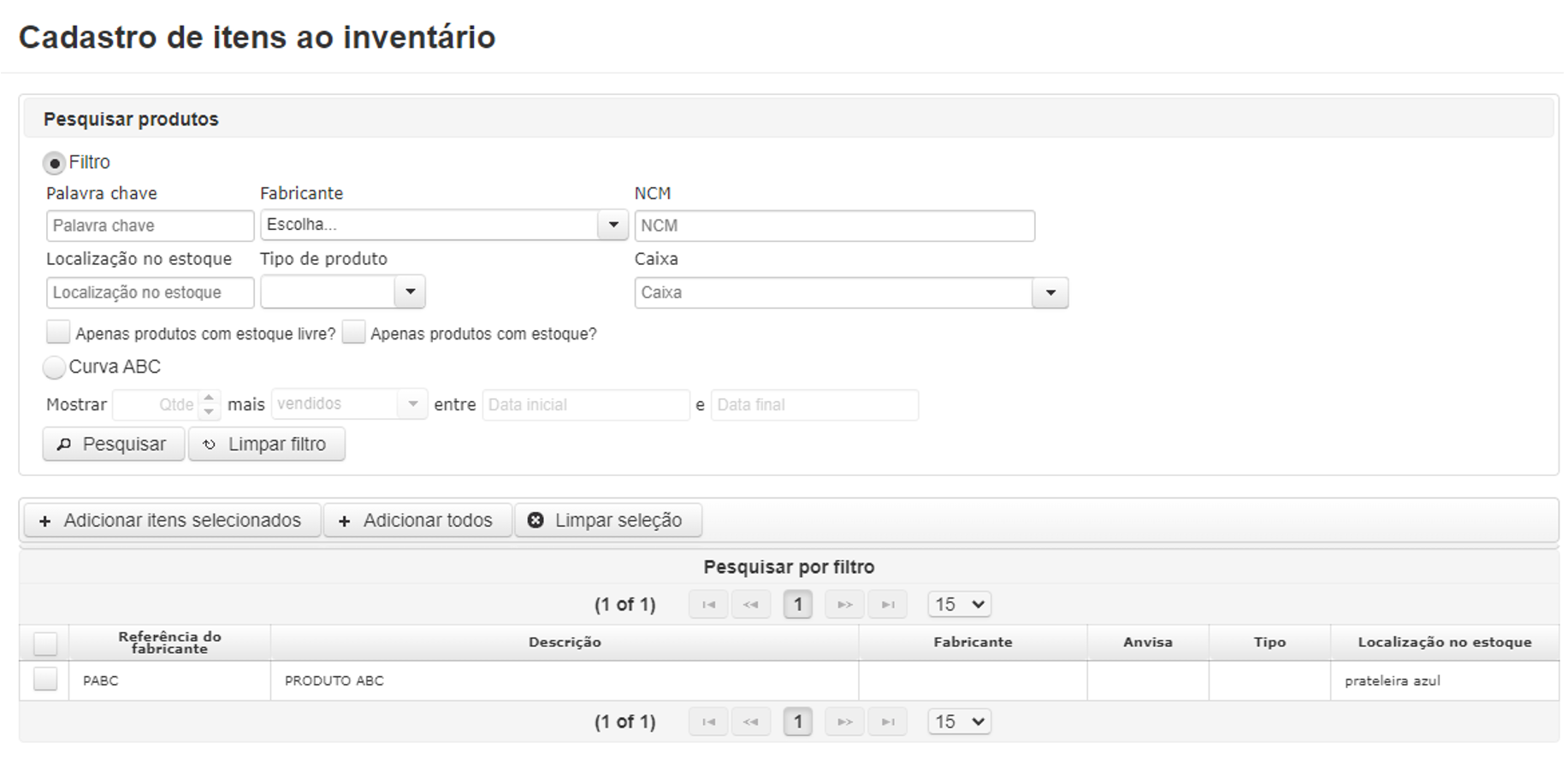Toggle the select-all checkbox in table header
The height and width of the screenshot is (760, 1568).
tap(45, 643)
